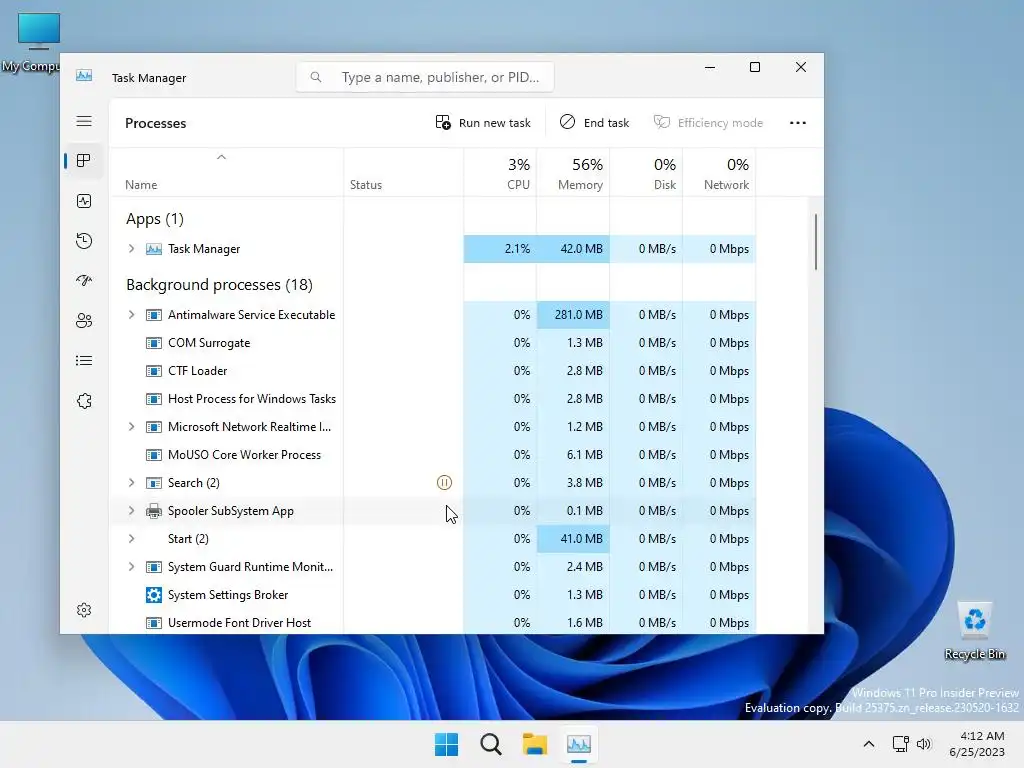The image size is (1024, 768).
Task: Expand the Start (2) process group
Action: [131, 539]
